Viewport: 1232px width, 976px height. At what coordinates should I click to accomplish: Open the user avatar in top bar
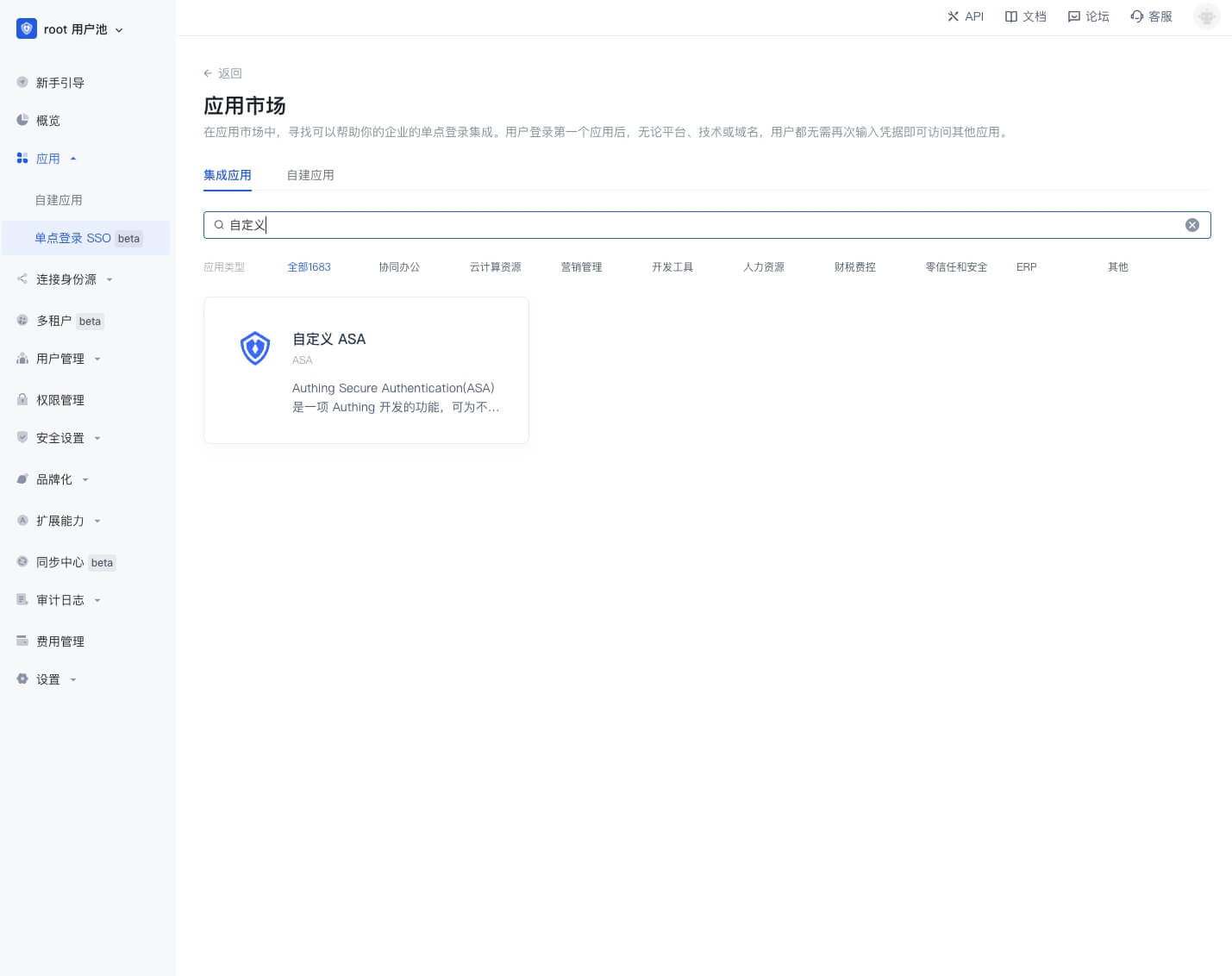point(1206,16)
